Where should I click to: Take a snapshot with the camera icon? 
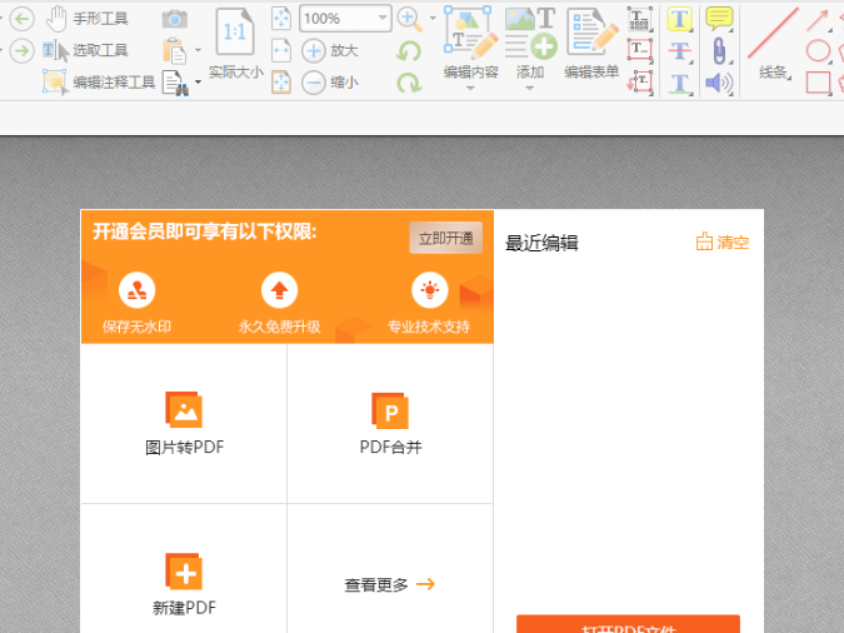(x=174, y=19)
